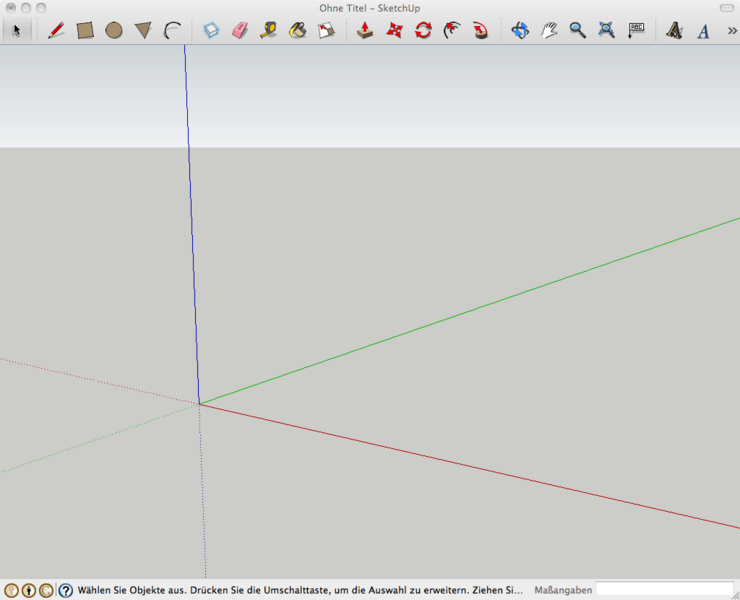740x600 pixels.
Task: Select the pink Eraser tool
Action: click(239, 30)
